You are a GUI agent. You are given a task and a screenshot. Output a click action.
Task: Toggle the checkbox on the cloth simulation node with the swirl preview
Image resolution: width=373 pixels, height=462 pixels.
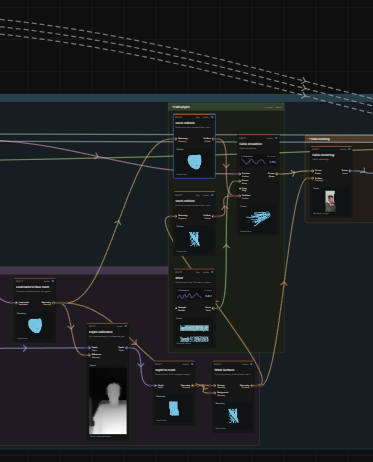[276, 138]
